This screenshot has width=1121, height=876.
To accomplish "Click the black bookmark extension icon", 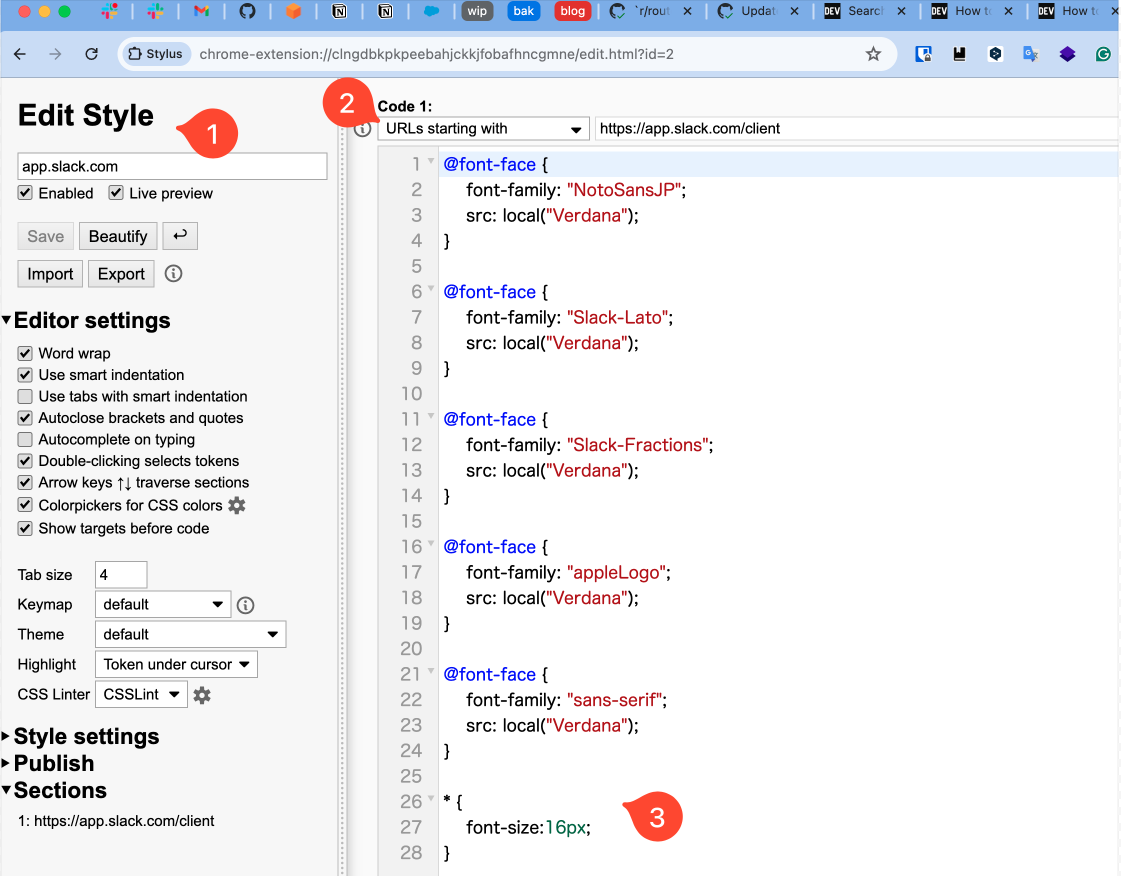I will 959,54.
